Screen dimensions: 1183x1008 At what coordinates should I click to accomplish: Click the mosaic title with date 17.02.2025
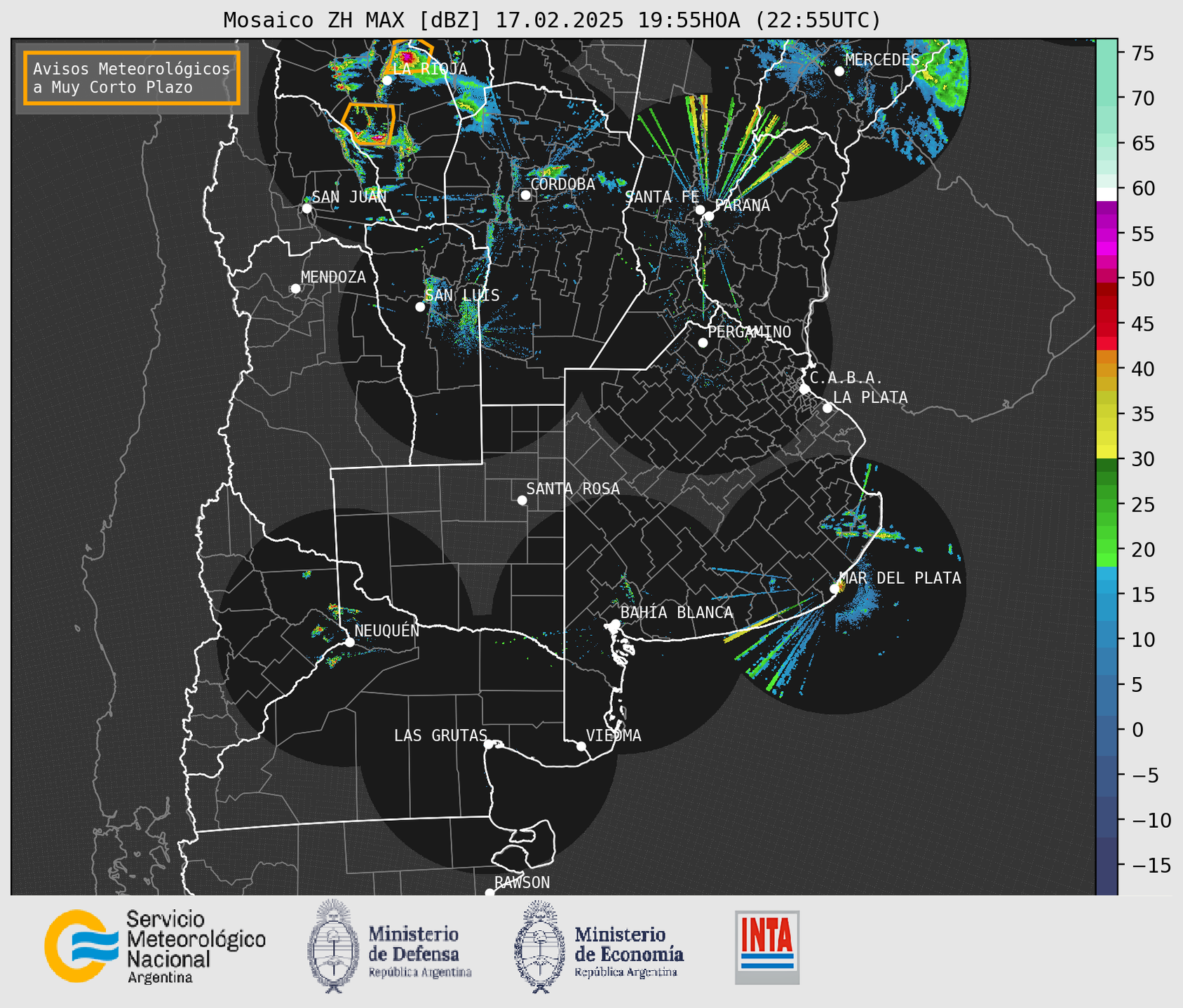[x=552, y=20]
